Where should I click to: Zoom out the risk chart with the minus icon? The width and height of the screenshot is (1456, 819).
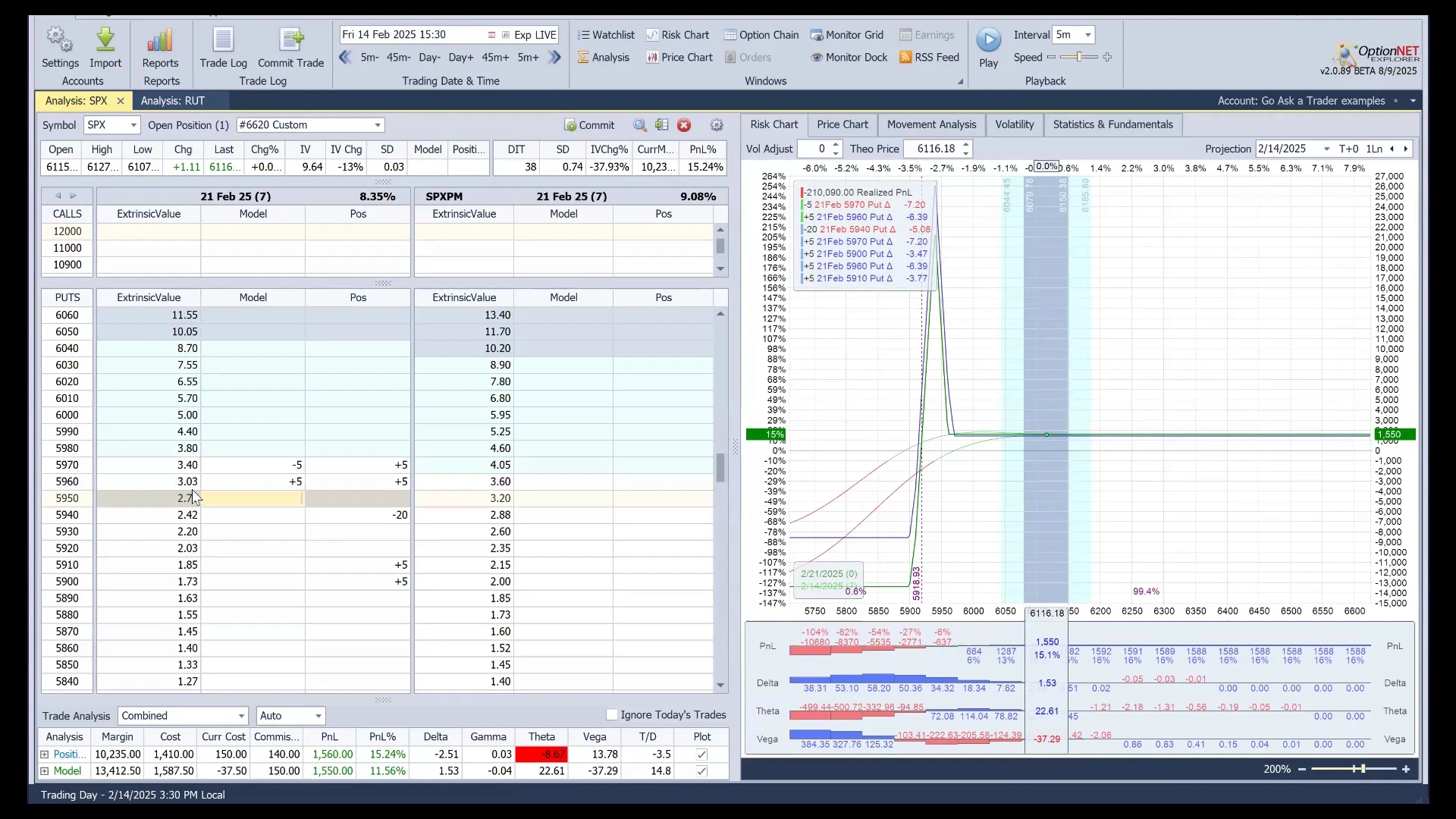click(x=1302, y=769)
